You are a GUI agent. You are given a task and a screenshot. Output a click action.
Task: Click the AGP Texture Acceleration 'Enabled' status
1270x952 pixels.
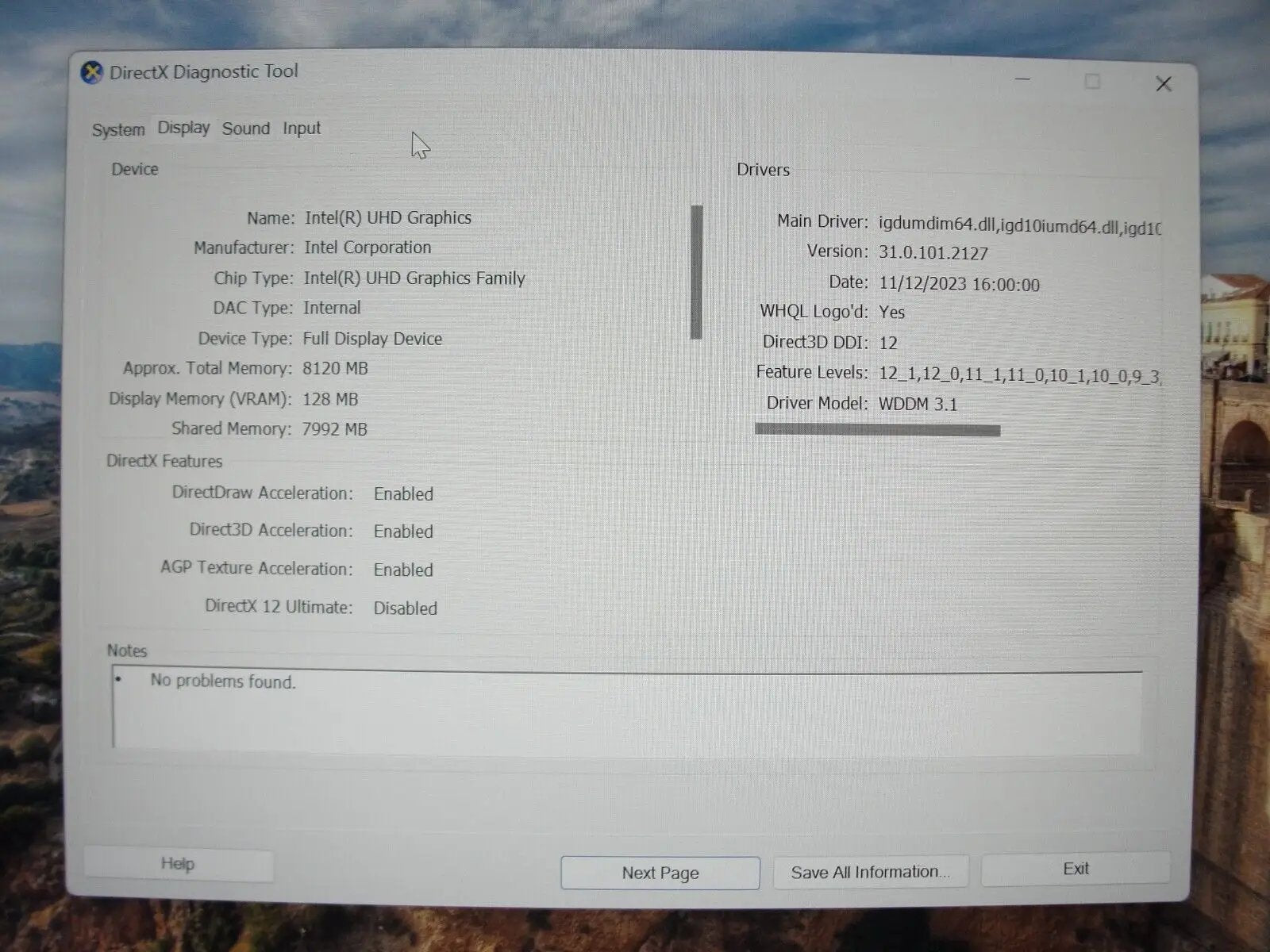coord(403,570)
